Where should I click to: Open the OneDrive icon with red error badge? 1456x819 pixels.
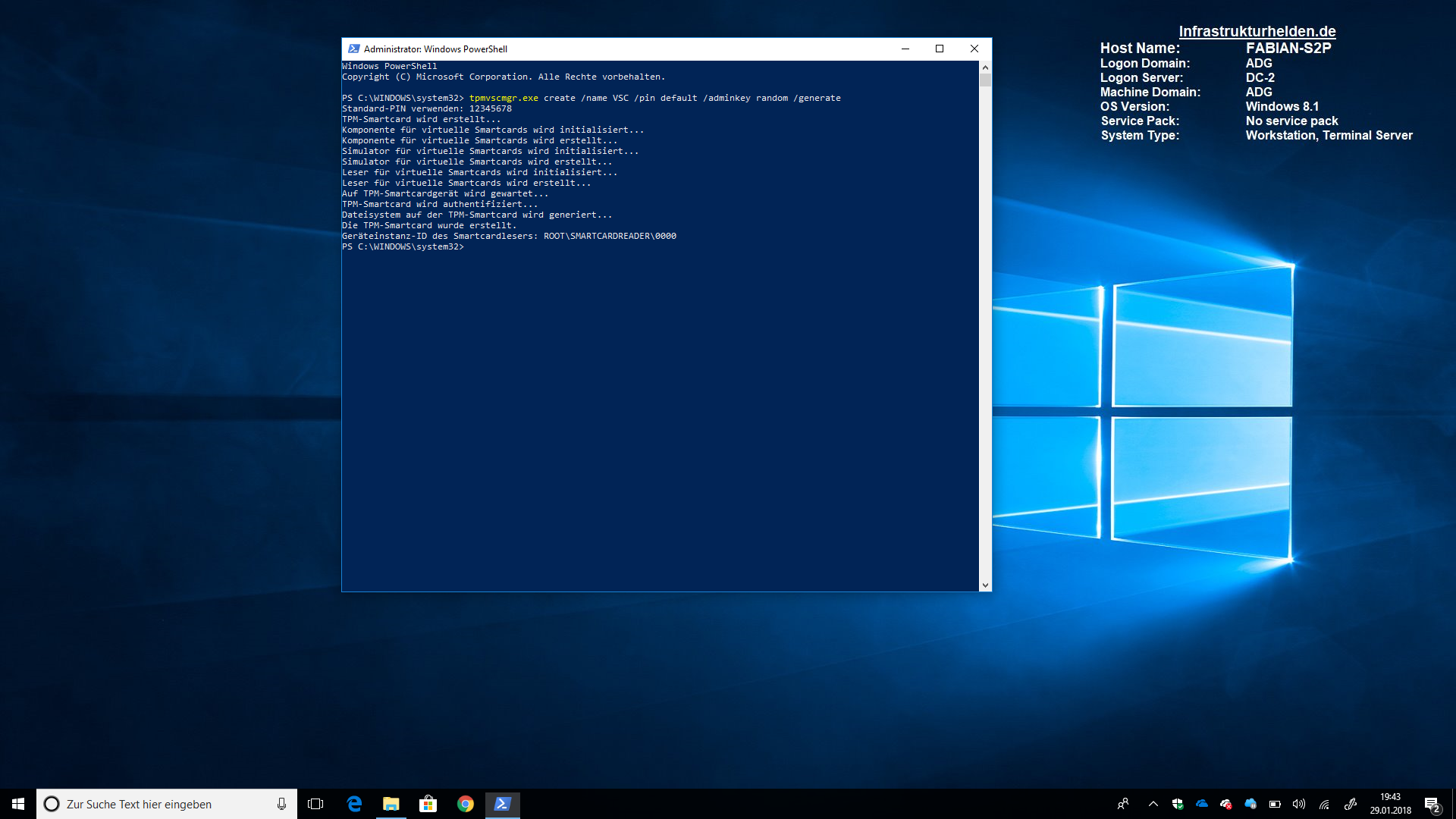coord(1226,804)
